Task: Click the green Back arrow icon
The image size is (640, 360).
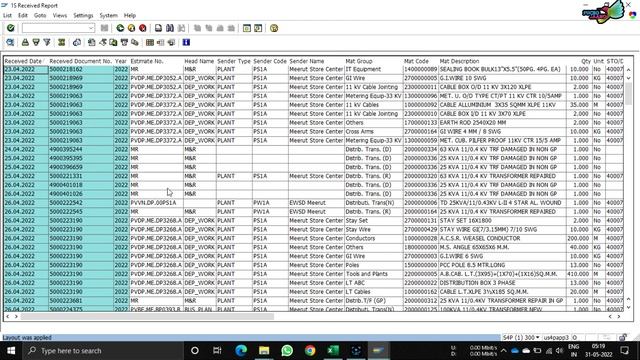Action: (x=120, y=28)
